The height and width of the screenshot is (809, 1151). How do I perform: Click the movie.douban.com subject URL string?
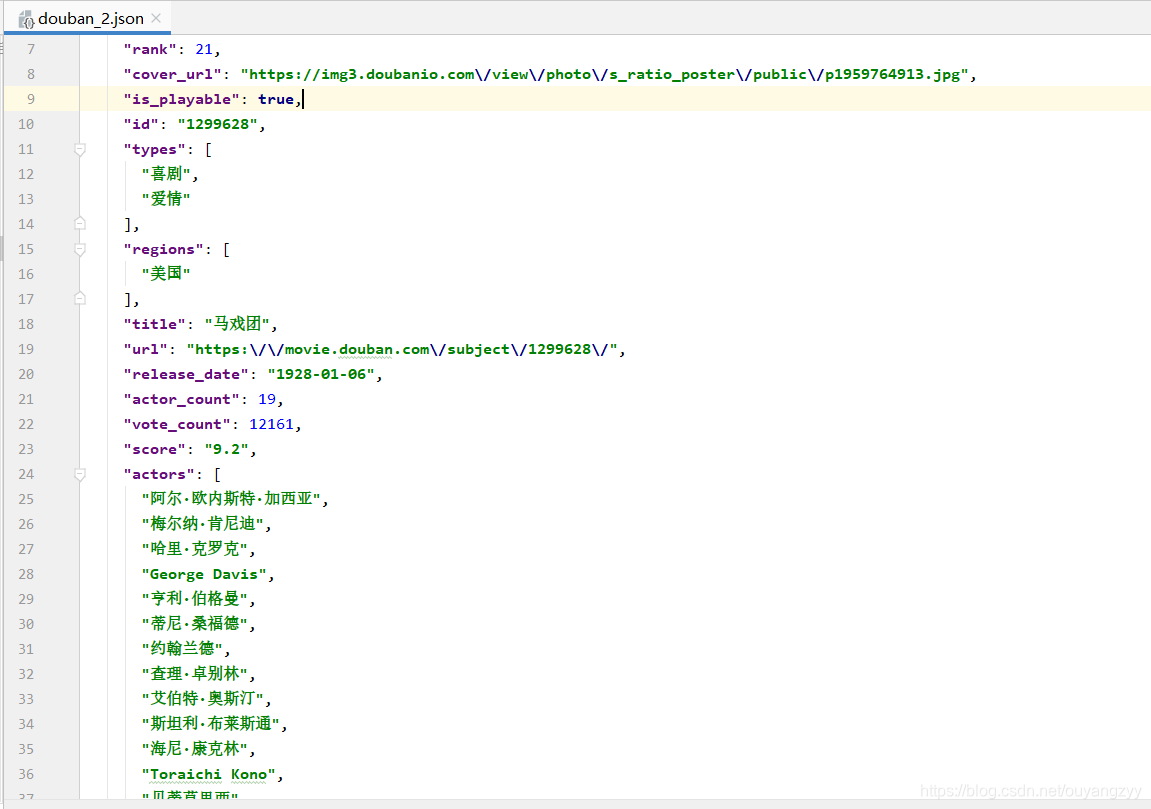coord(402,349)
